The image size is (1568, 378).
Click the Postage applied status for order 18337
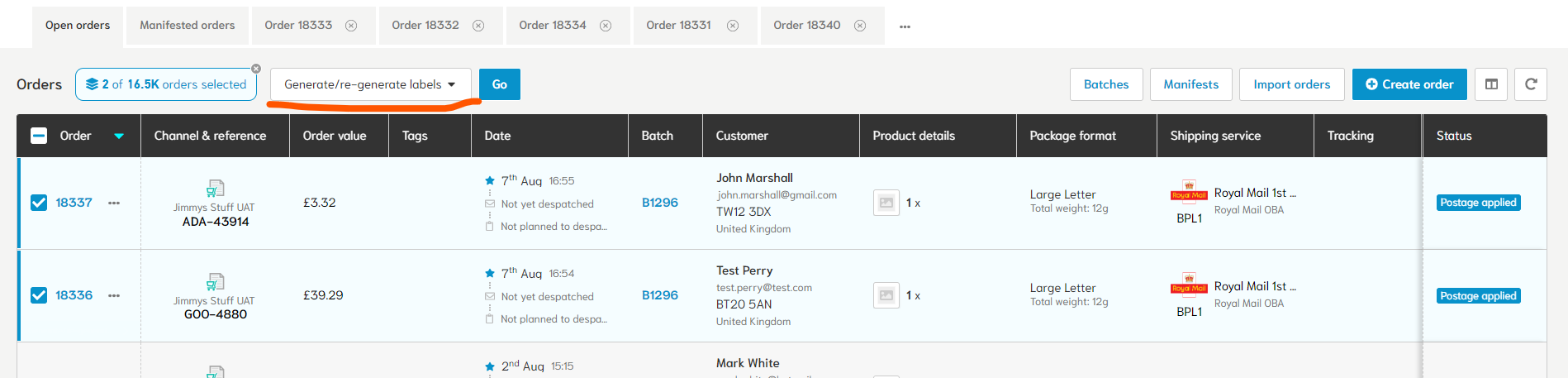click(1478, 203)
